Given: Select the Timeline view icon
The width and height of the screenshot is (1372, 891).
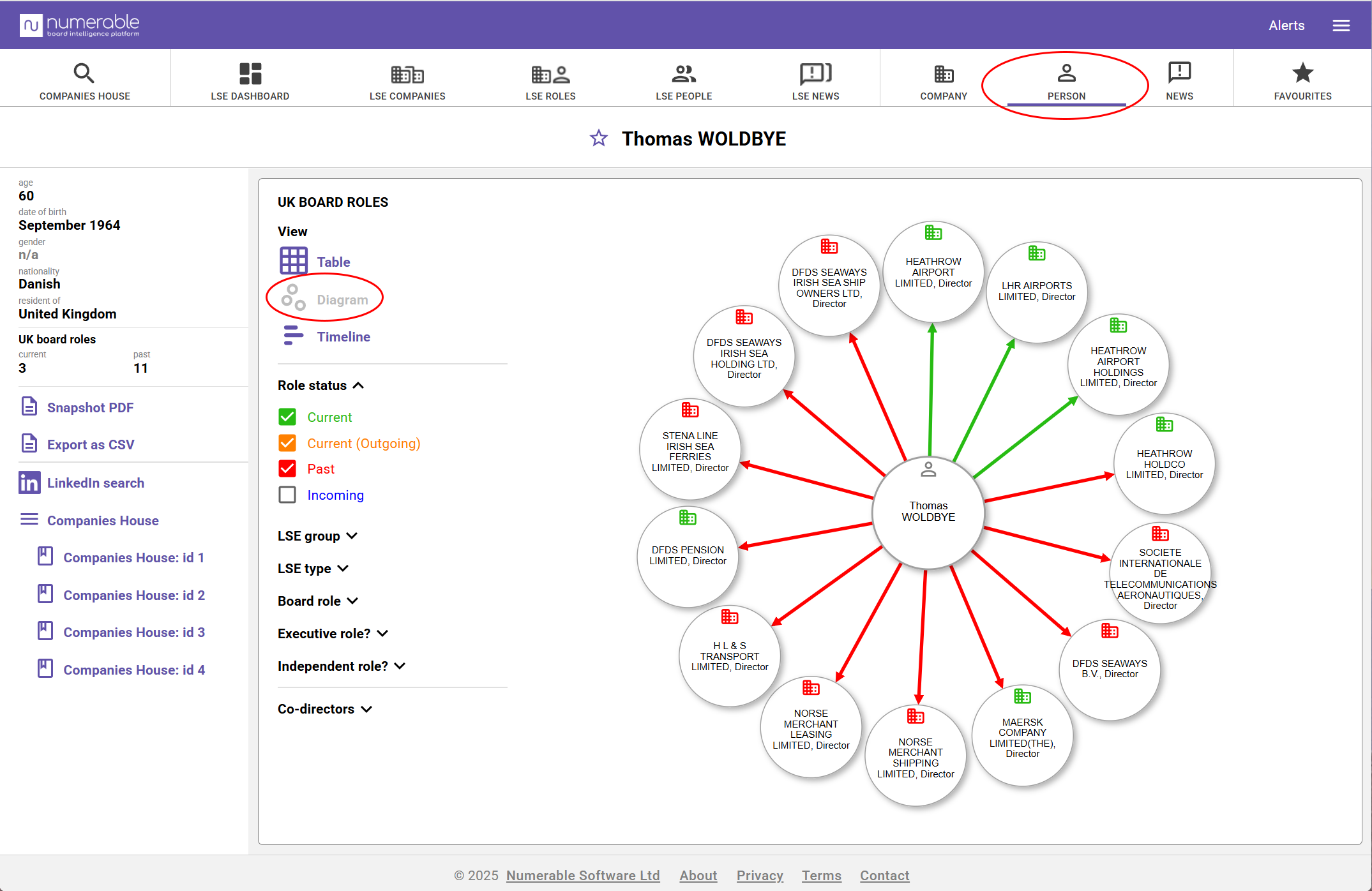Looking at the screenshot, I should point(293,336).
